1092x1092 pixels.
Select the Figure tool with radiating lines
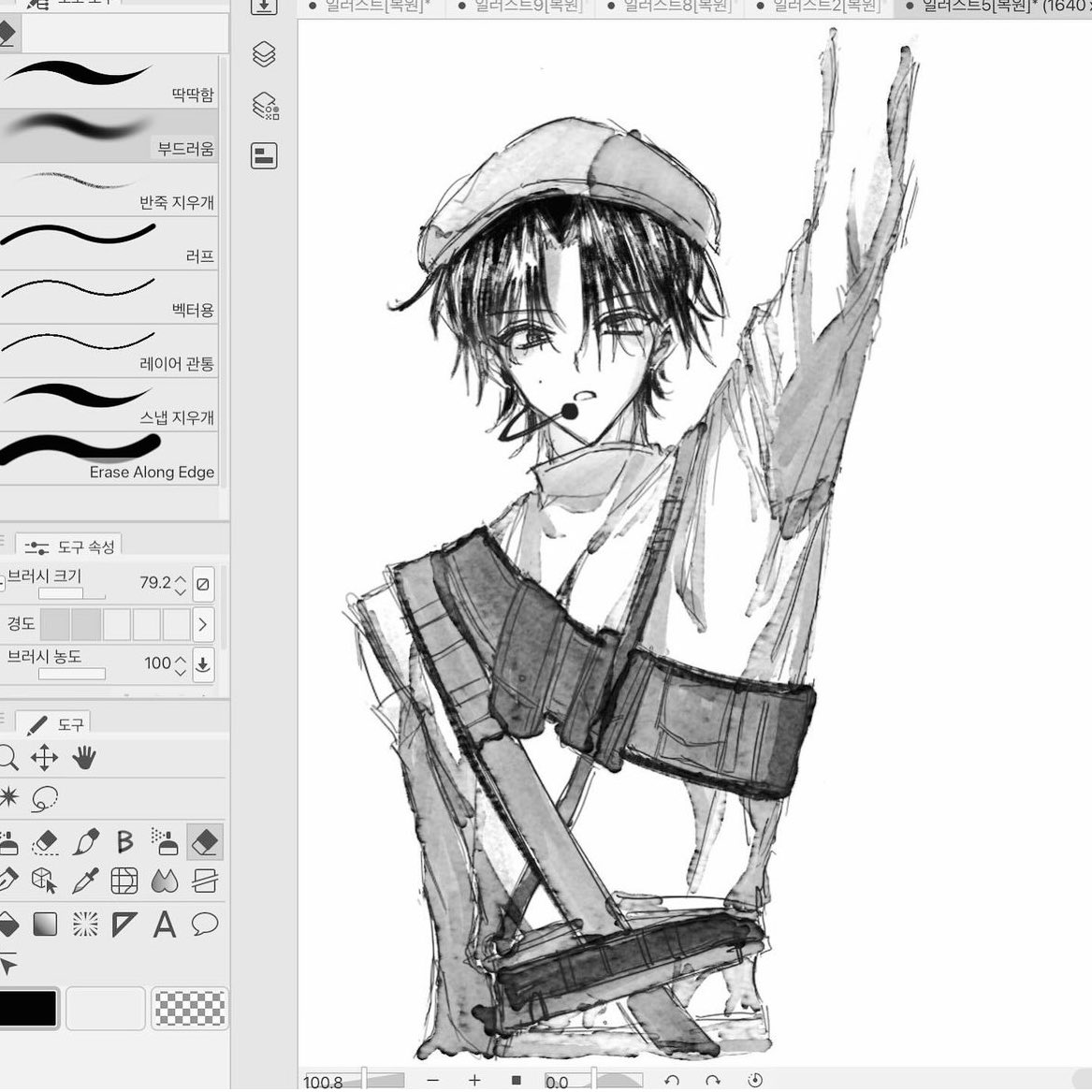[85, 925]
